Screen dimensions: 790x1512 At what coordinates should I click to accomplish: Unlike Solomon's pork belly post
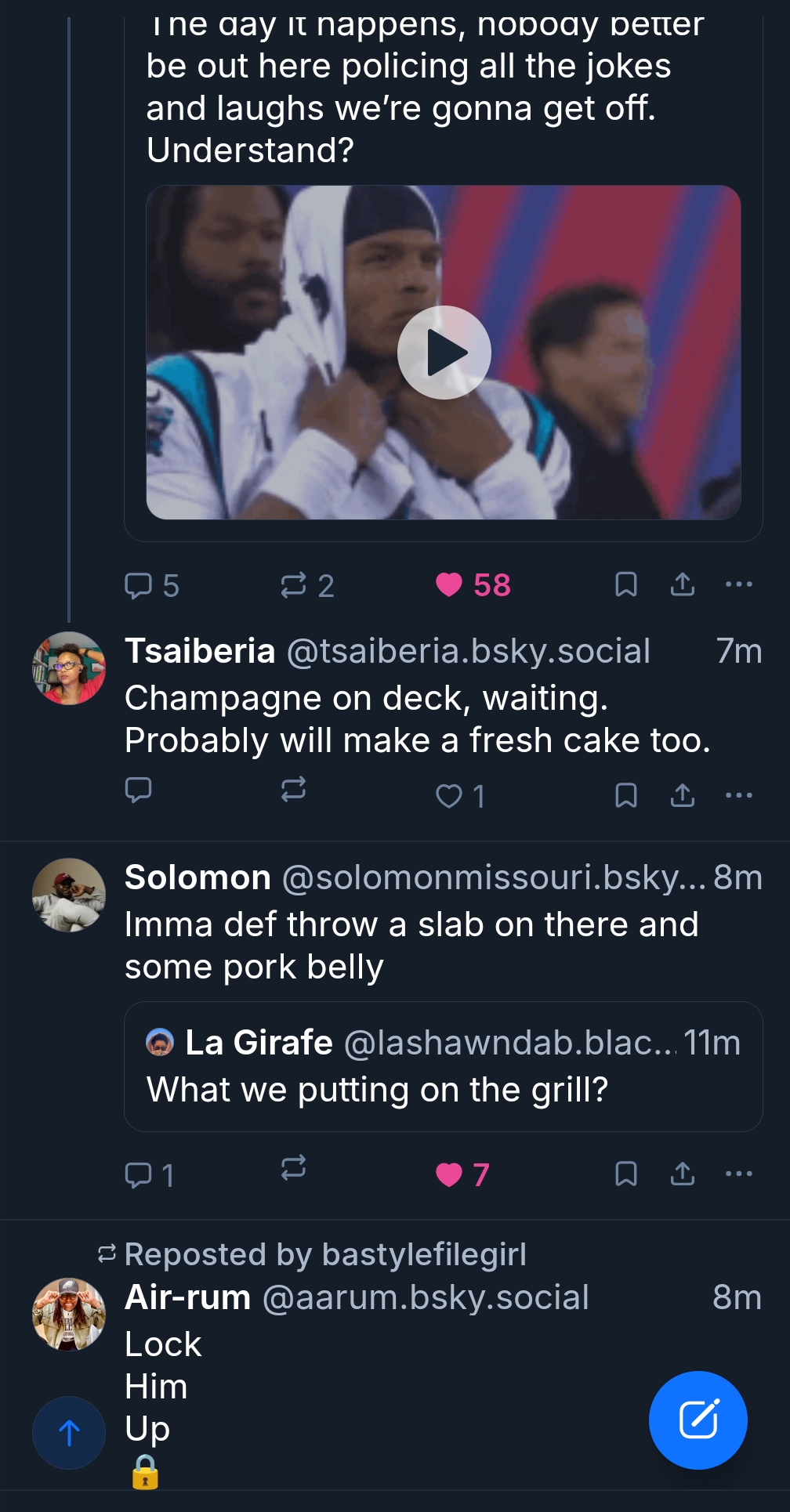click(449, 1174)
